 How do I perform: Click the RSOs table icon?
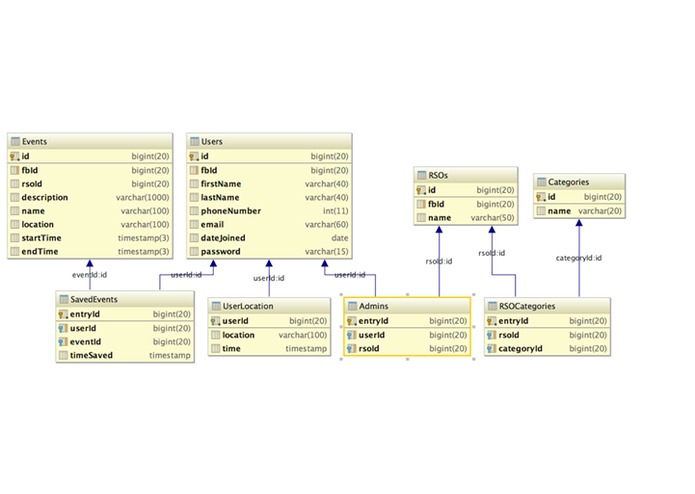422,175
